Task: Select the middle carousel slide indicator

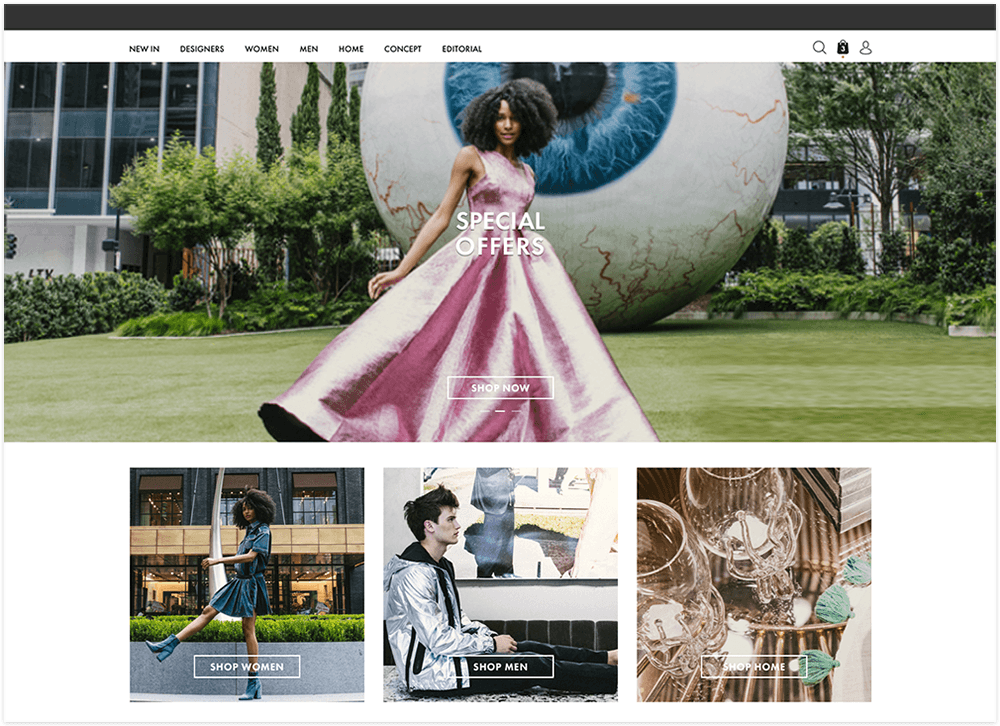Action: coord(501,411)
